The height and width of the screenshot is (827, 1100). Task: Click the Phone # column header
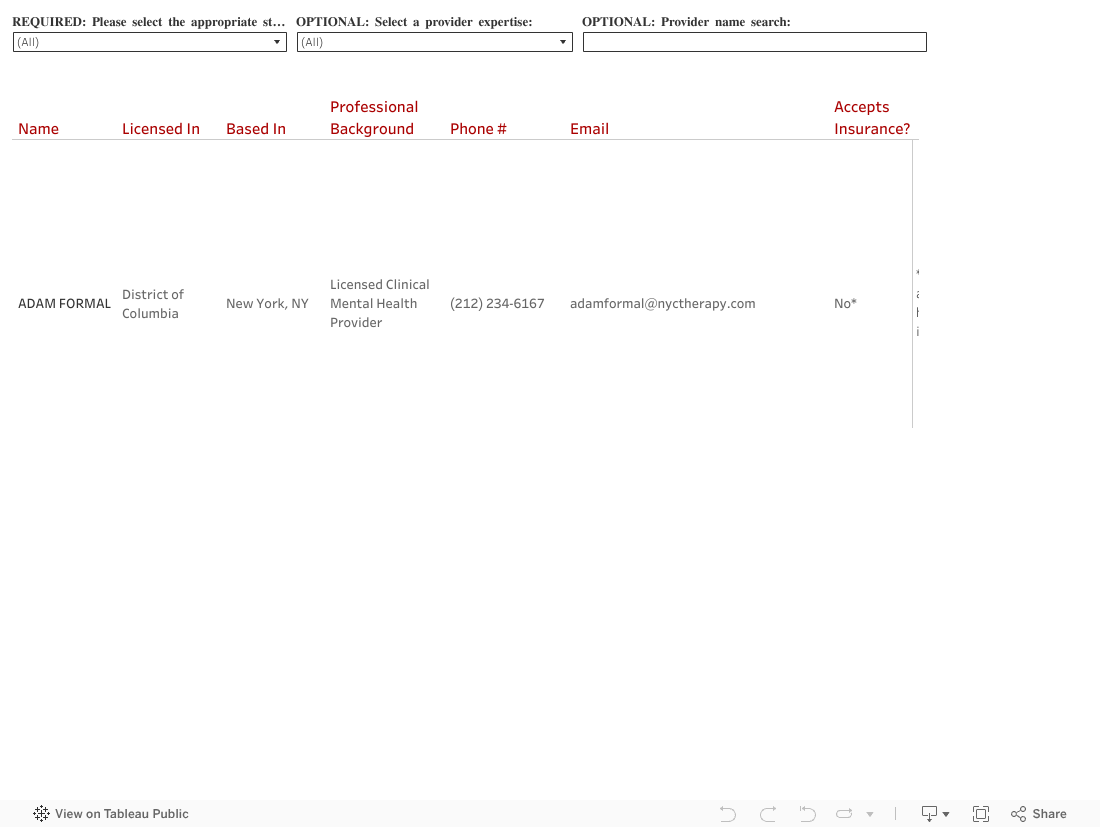478,129
